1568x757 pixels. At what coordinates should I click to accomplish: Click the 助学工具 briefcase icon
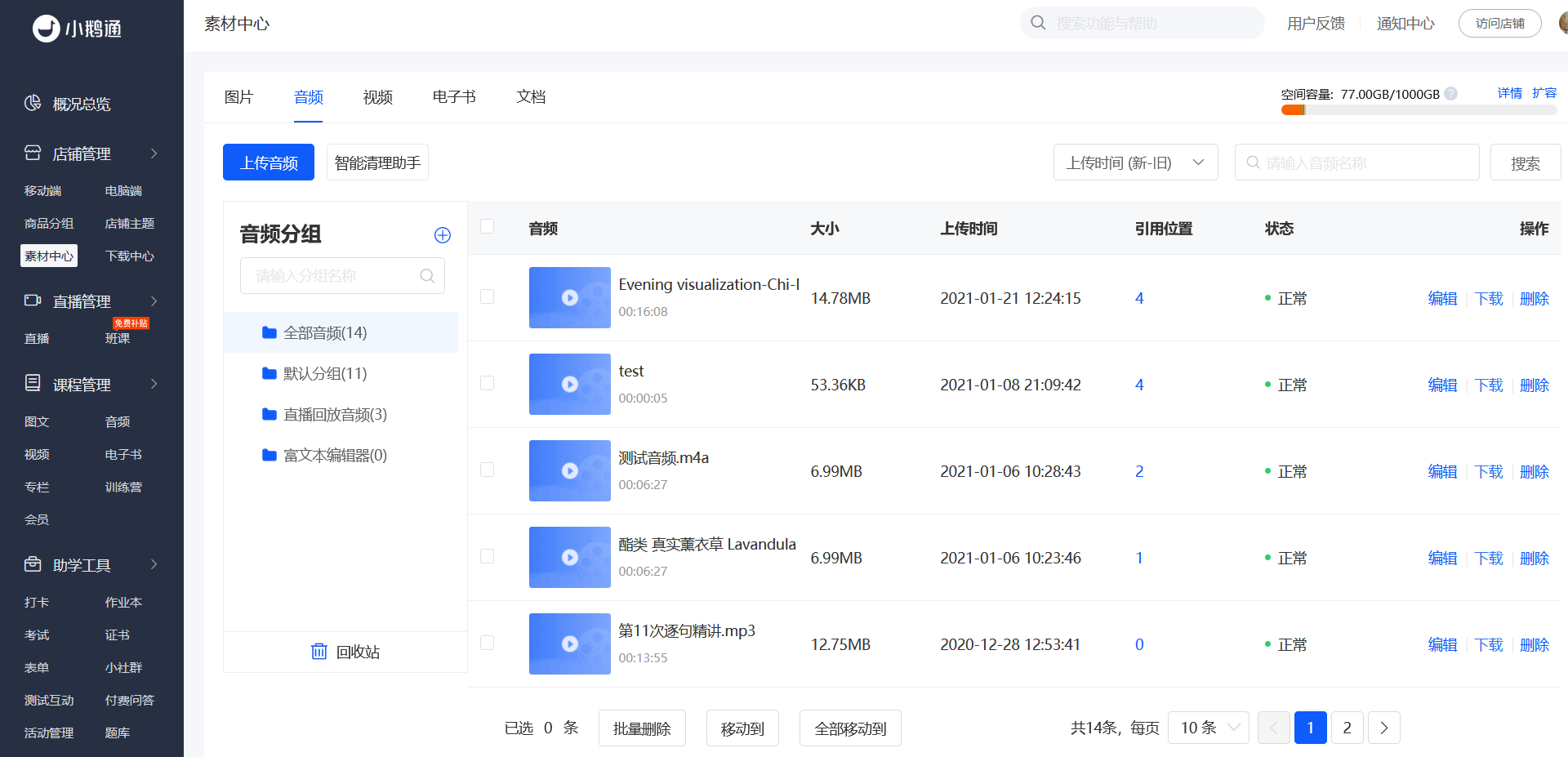[33, 564]
